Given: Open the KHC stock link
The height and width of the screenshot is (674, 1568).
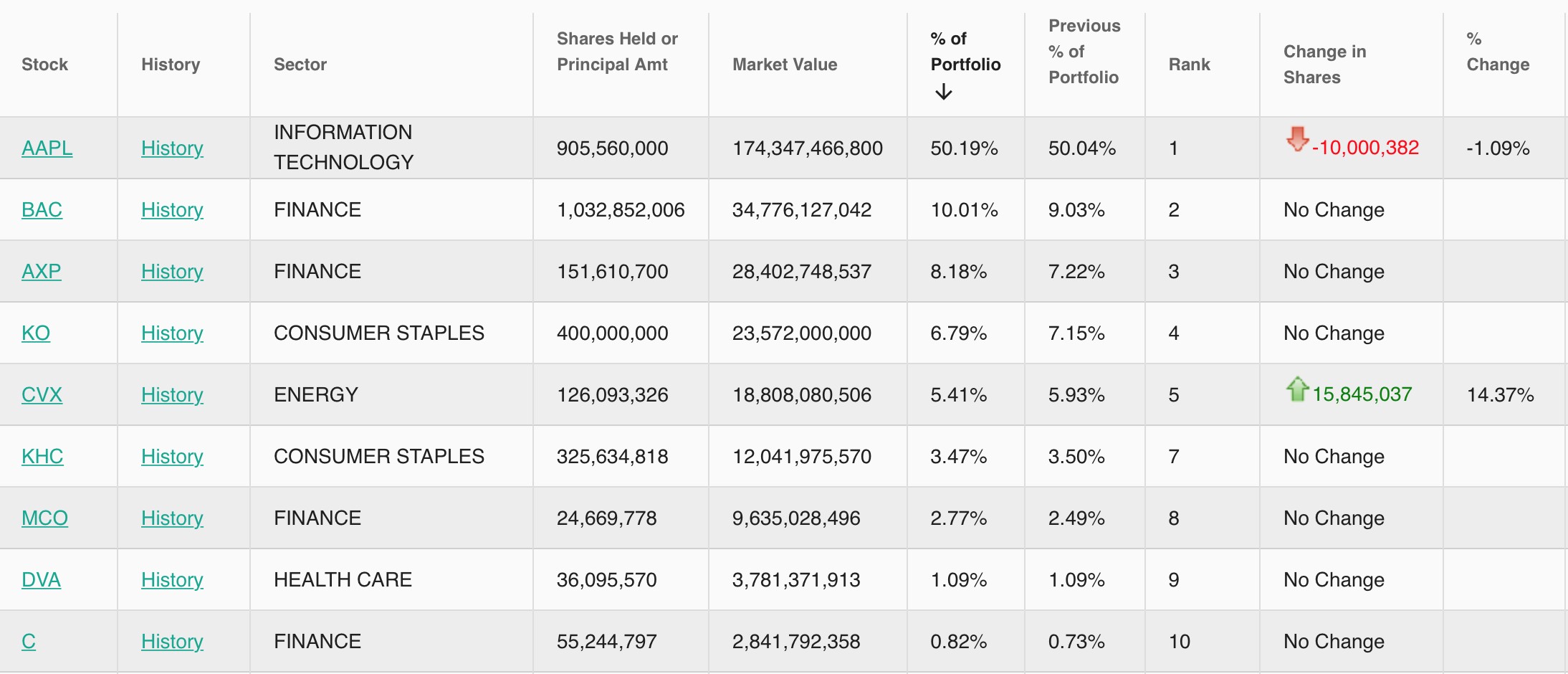Looking at the screenshot, I should [x=42, y=456].
